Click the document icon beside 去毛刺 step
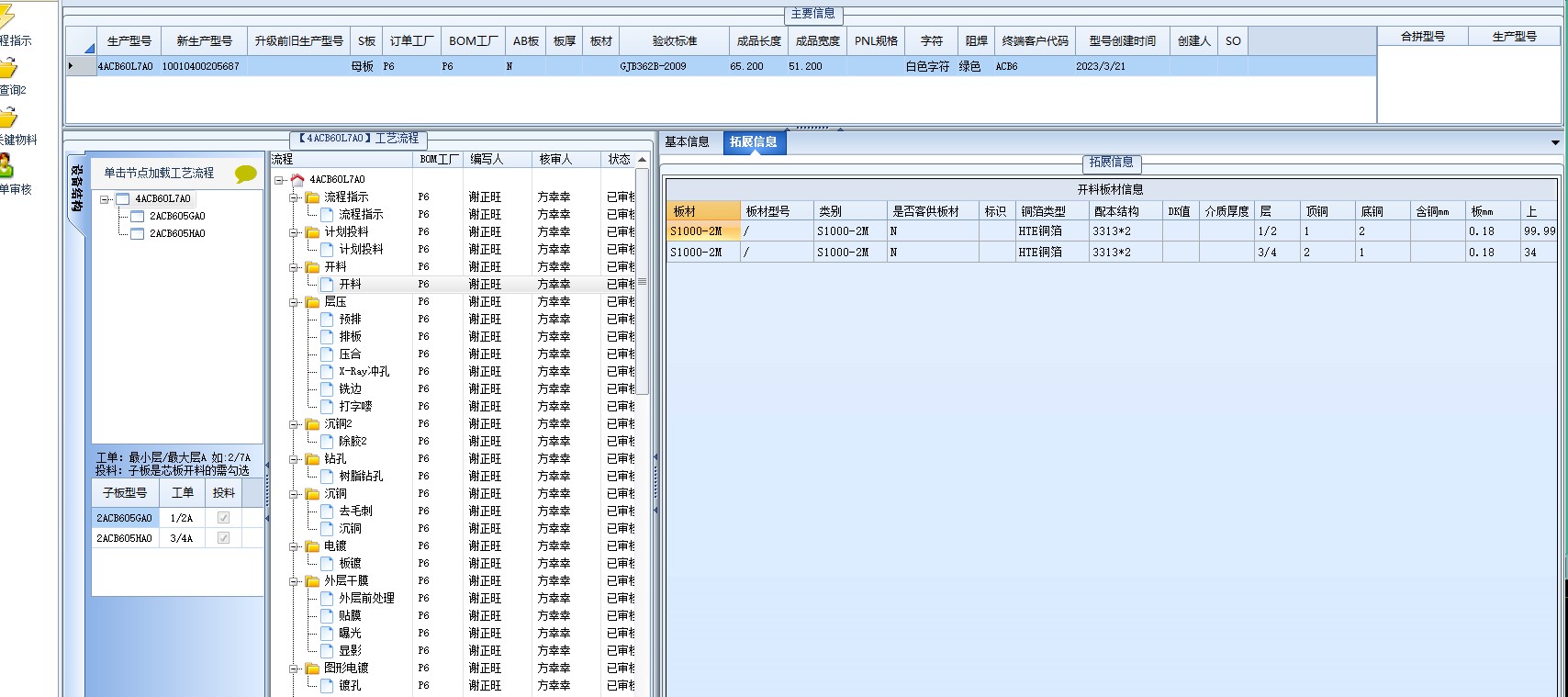Image resolution: width=1568 pixels, height=697 pixels. click(327, 512)
